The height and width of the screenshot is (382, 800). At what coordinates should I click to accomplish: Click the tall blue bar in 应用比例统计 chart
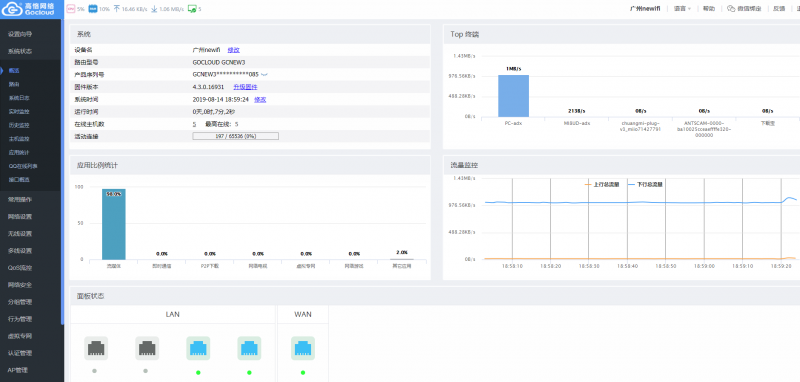pyautogui.click(x=114, y=224)
